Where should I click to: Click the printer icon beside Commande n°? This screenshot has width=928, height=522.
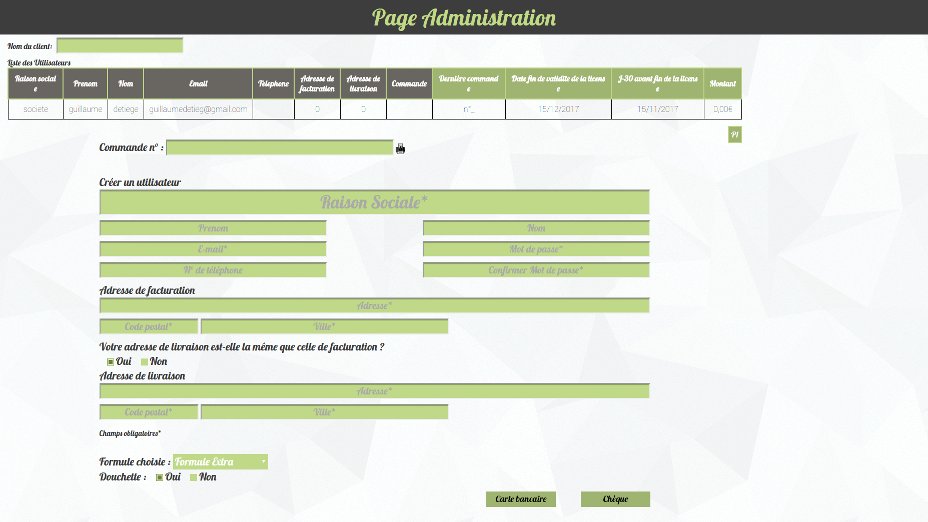point(400,148)
